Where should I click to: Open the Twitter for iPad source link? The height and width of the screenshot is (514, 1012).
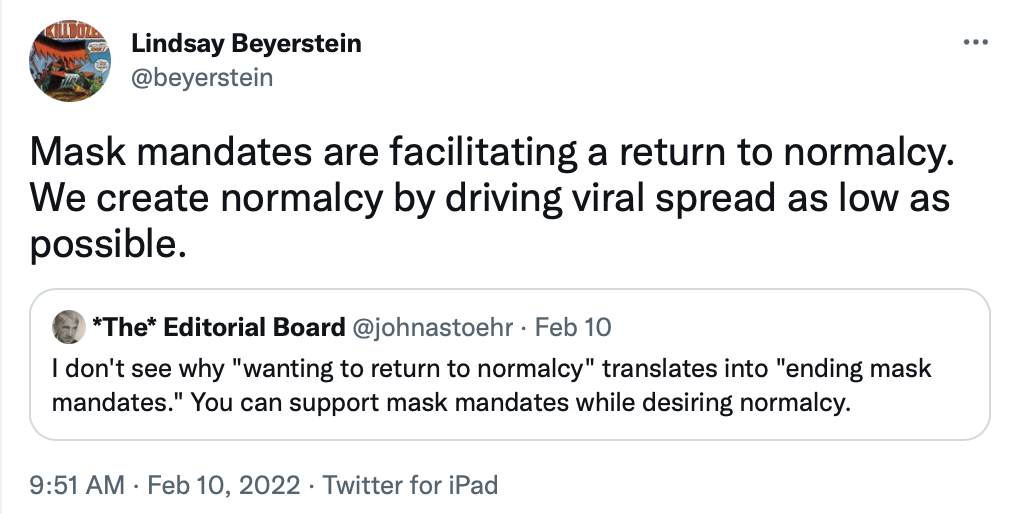[x=411, y=486]
